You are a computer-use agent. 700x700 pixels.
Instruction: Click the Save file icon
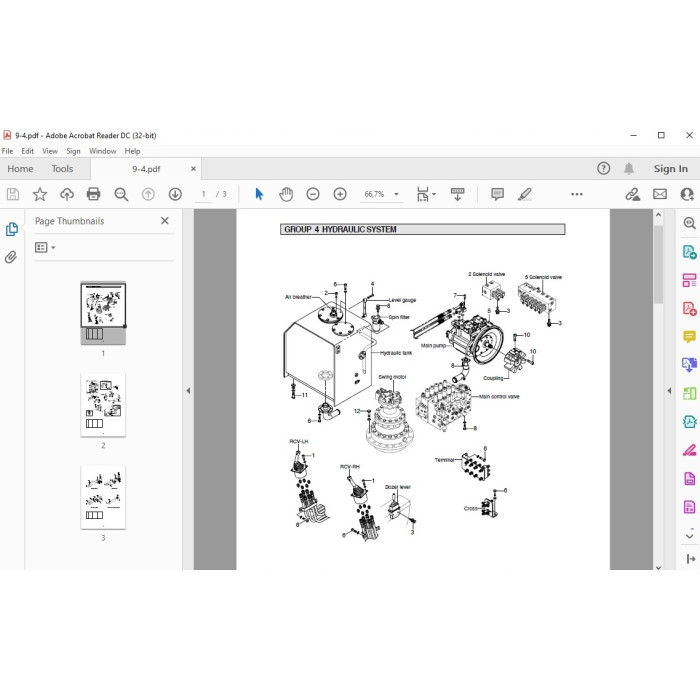click(x=12, y=194)
